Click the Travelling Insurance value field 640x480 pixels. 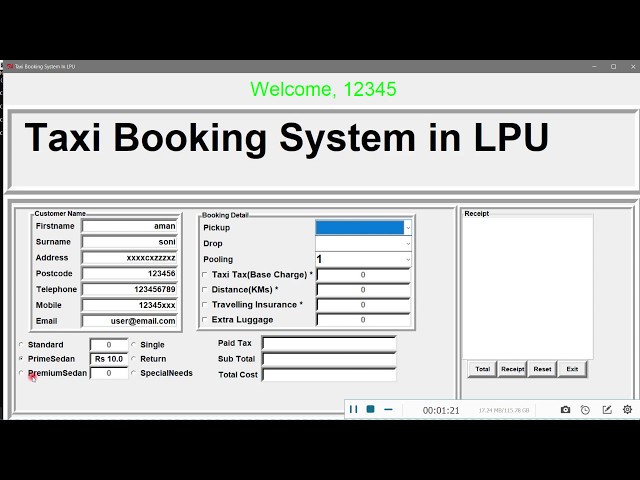(x=363, y=305)
